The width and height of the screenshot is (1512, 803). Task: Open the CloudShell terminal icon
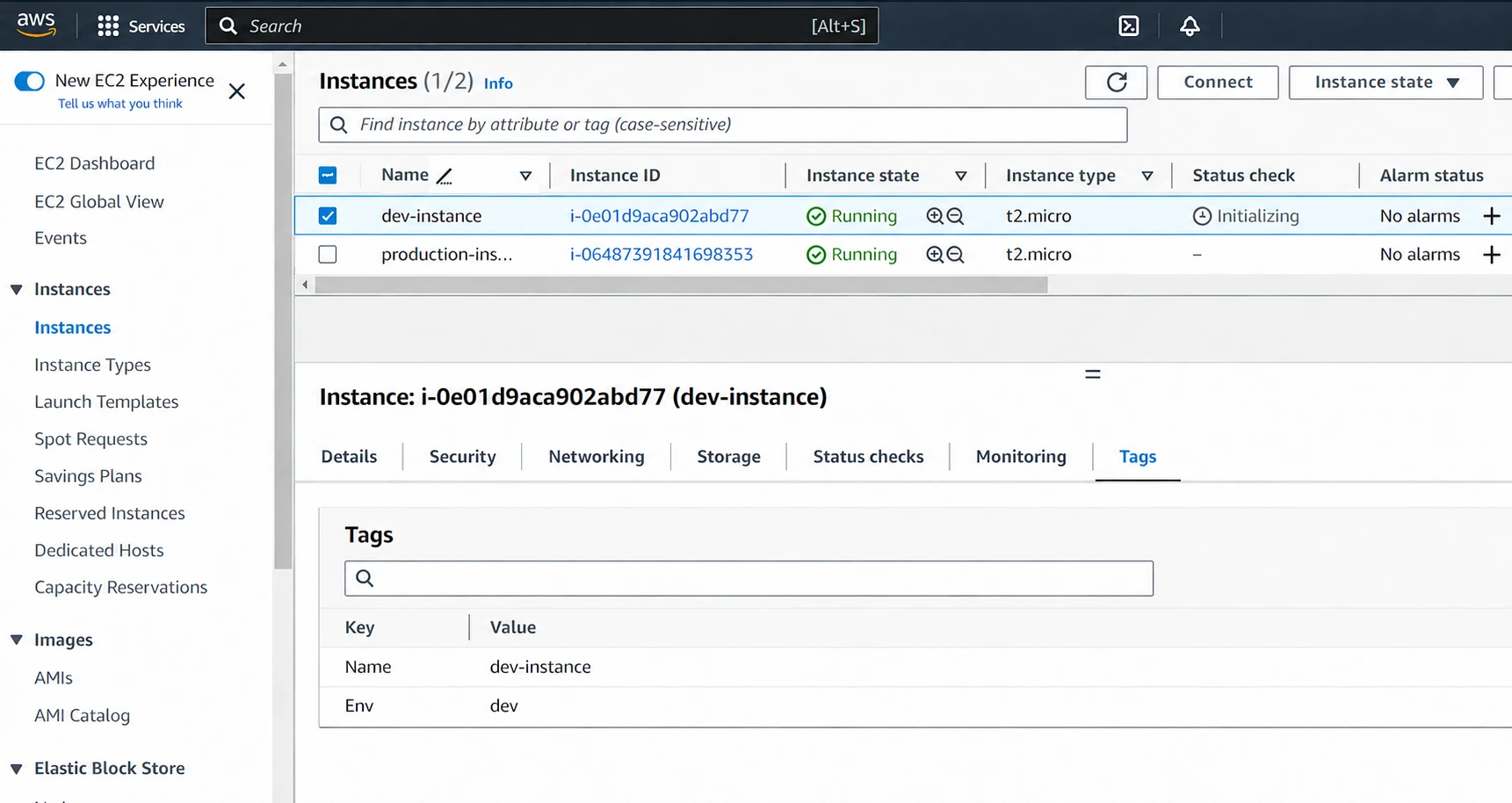coord(1129,26)
